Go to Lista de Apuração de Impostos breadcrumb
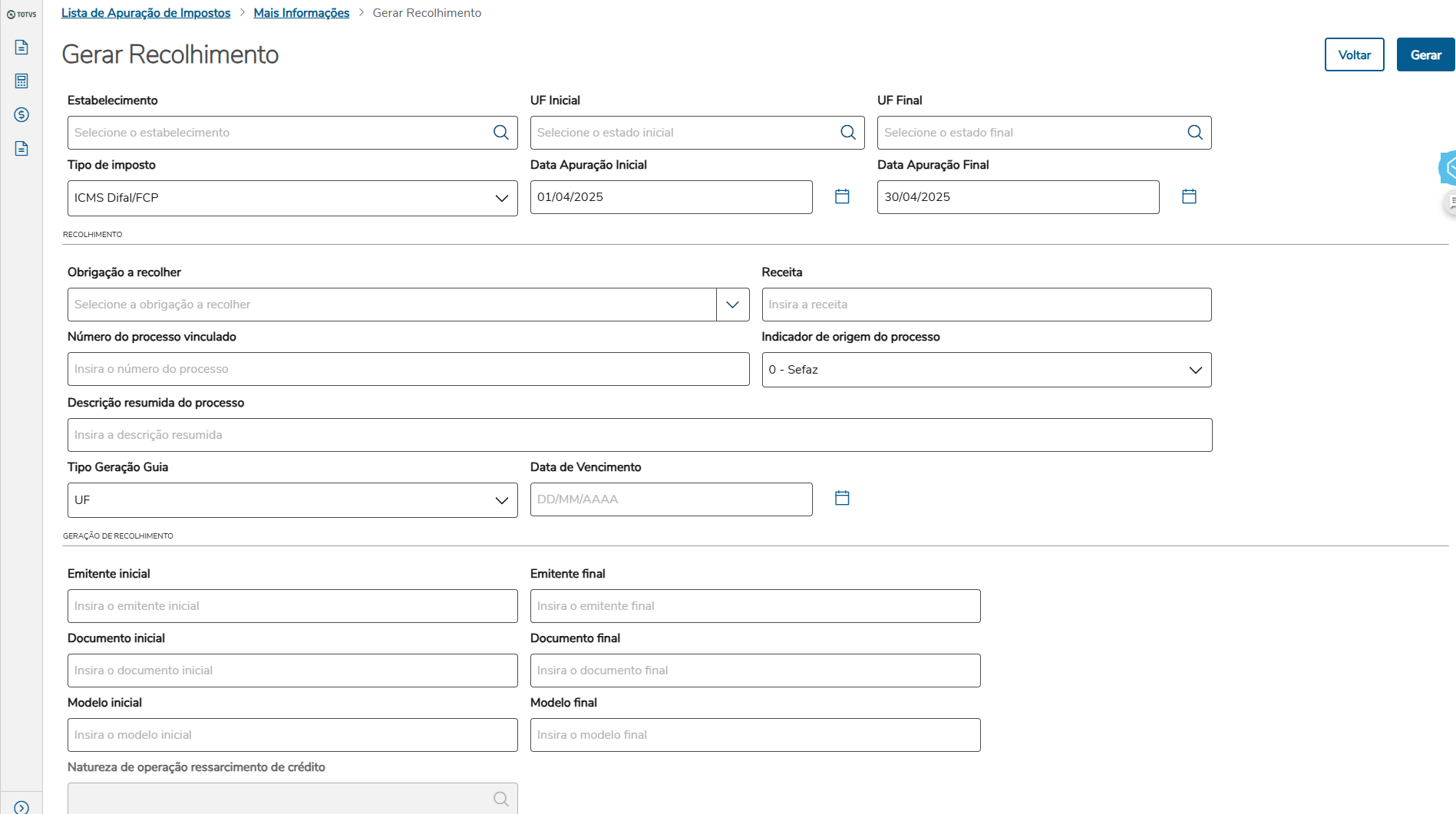 coord(146,13)
